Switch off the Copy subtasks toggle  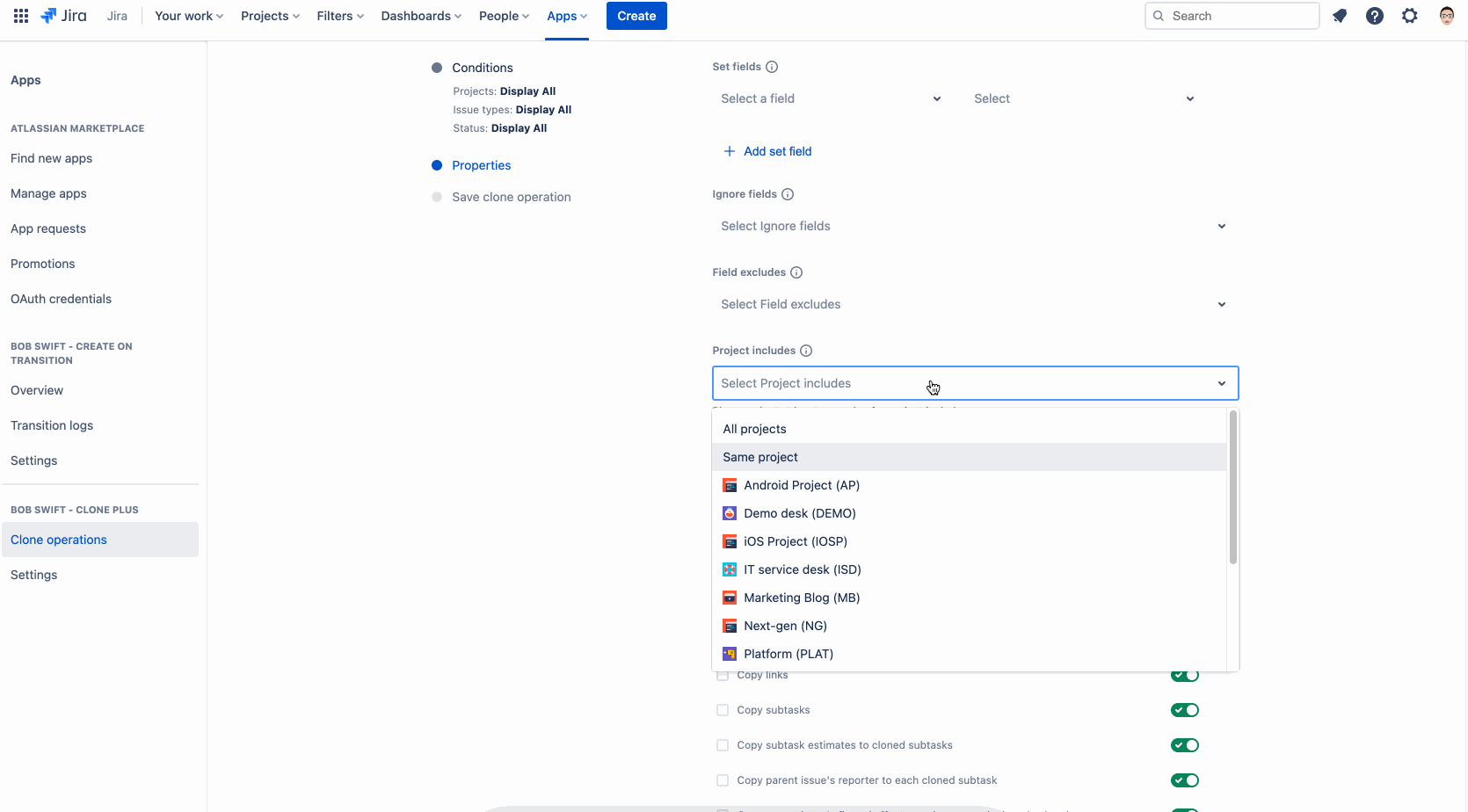(1185, 710)
